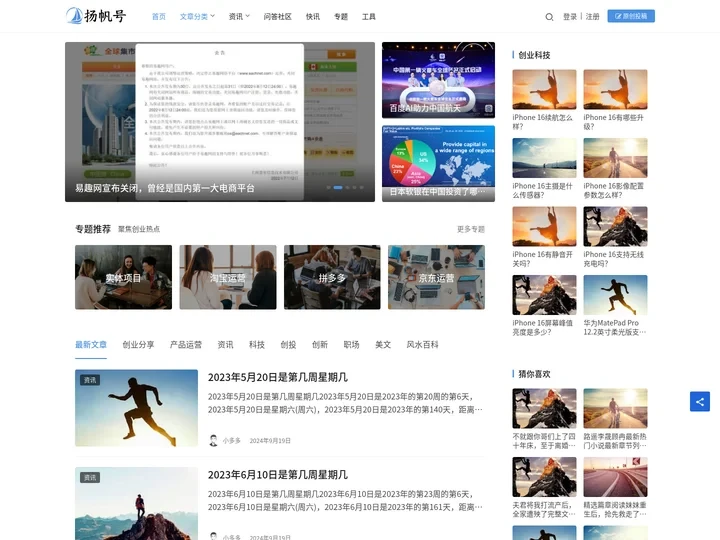Open the search magnifier icon
This screenshot has height=540, width=720.
pyautogui.click(x=549, y=17)
